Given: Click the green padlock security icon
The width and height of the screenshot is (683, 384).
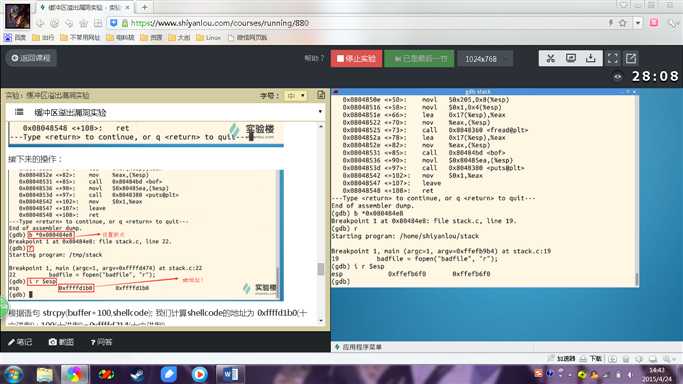Looking at the screenshot, I should tap(125, 23).
